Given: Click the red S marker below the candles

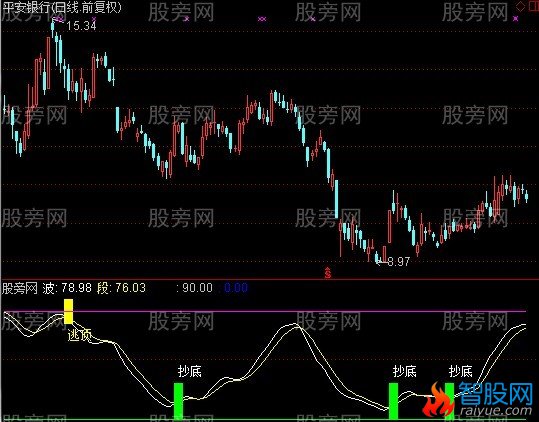Looking at the screenshot, I should click(x=328, y=272).
